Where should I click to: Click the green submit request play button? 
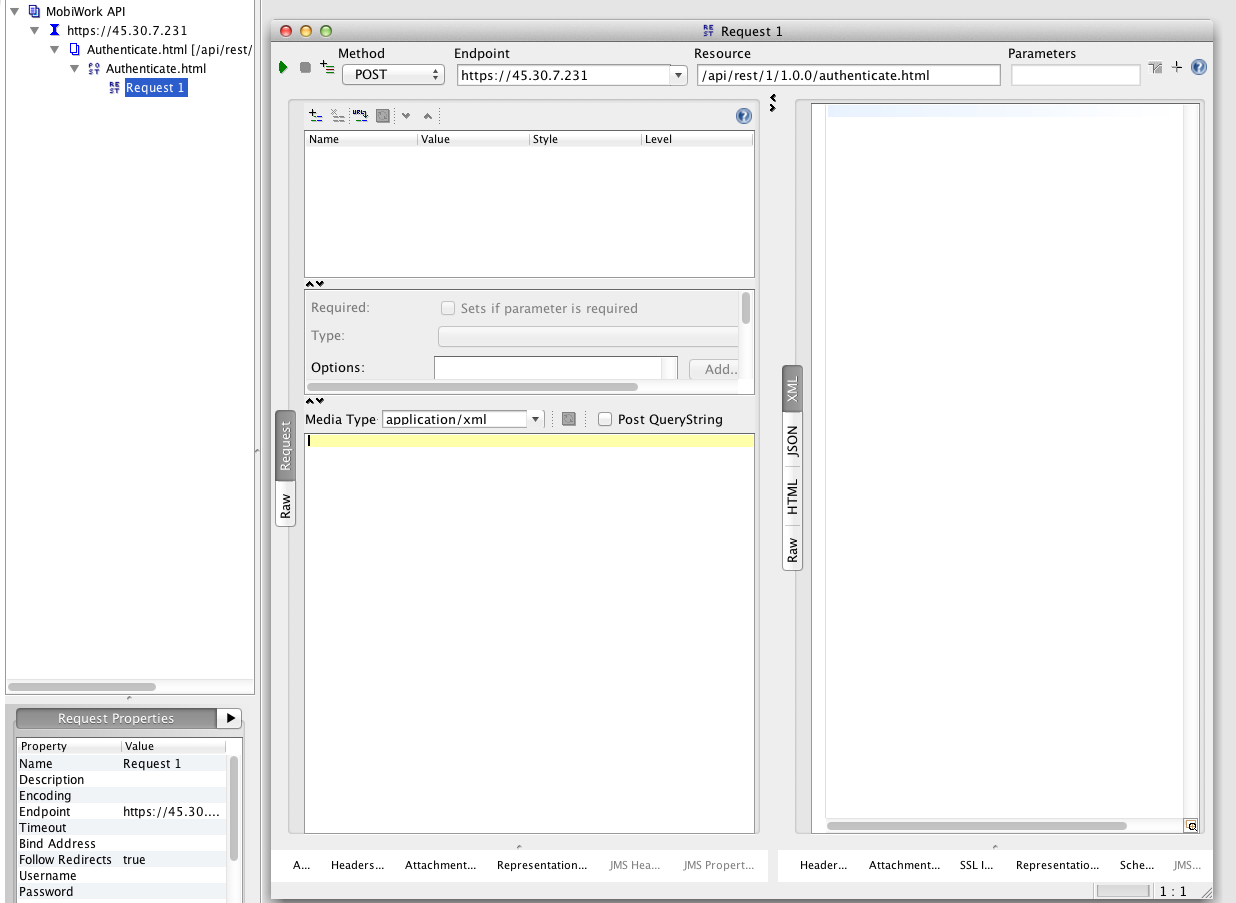coord(283,68)
